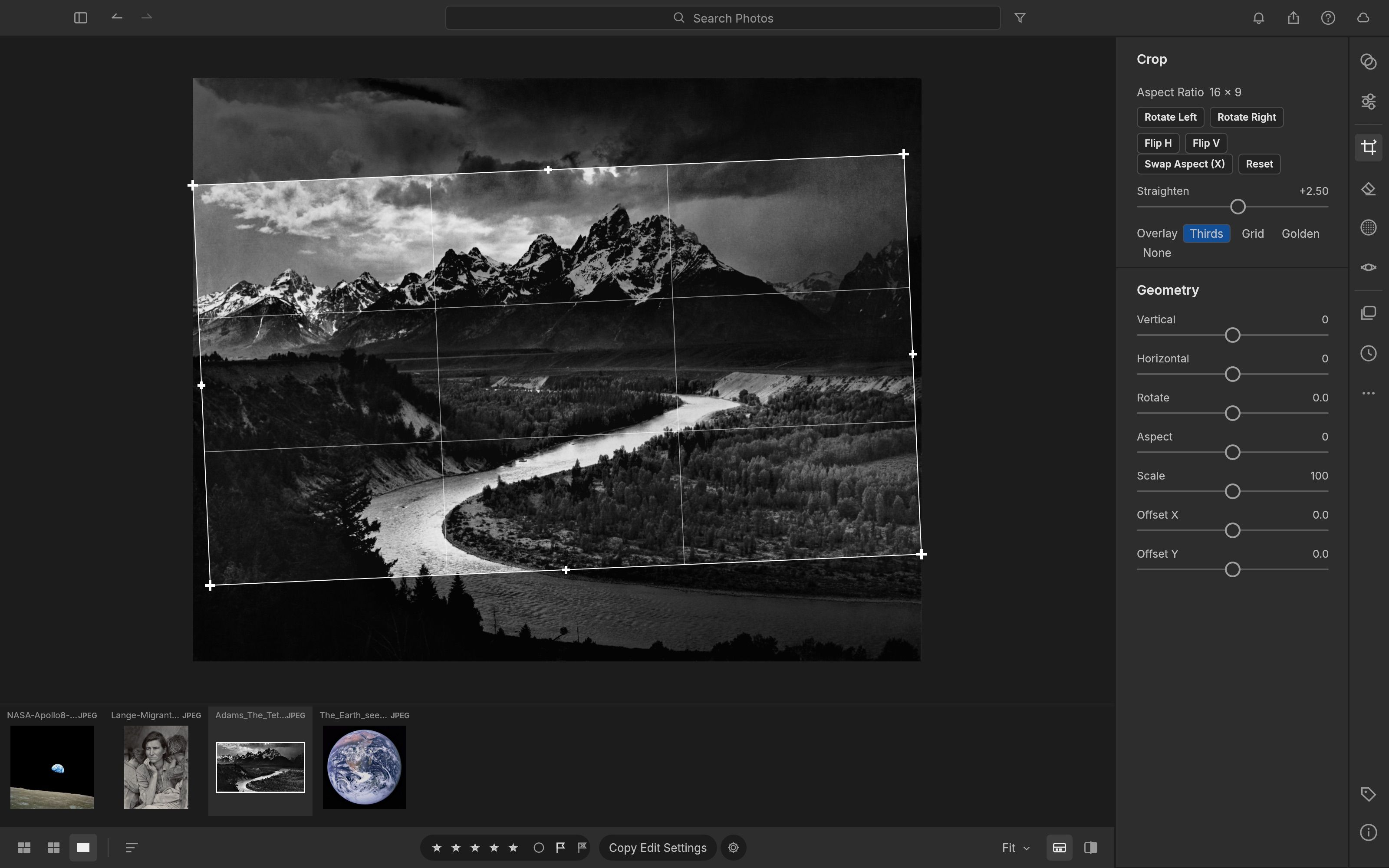Click the Straighten slider handle
Screen dimensions: 1389x868
tap(1238, 207)
